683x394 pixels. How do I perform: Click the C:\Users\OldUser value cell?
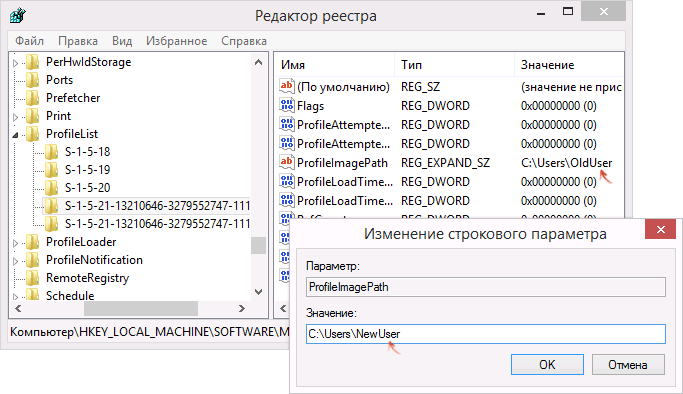click(566, 163)
